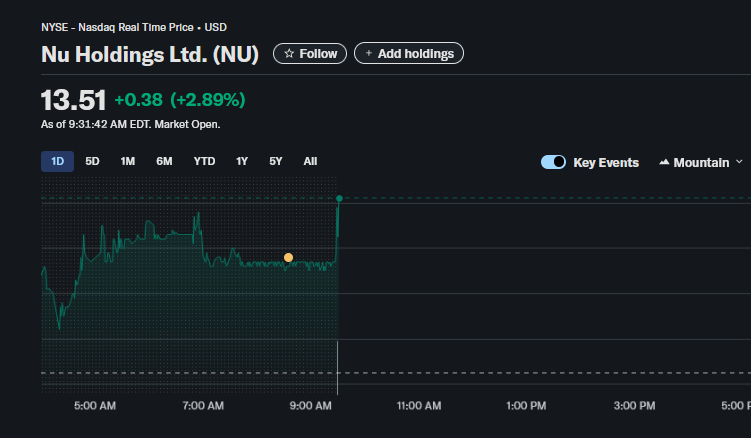Click the Mountain chart style label
The width and height of the screenshot is (751, 438).
[x=701, y=162]
